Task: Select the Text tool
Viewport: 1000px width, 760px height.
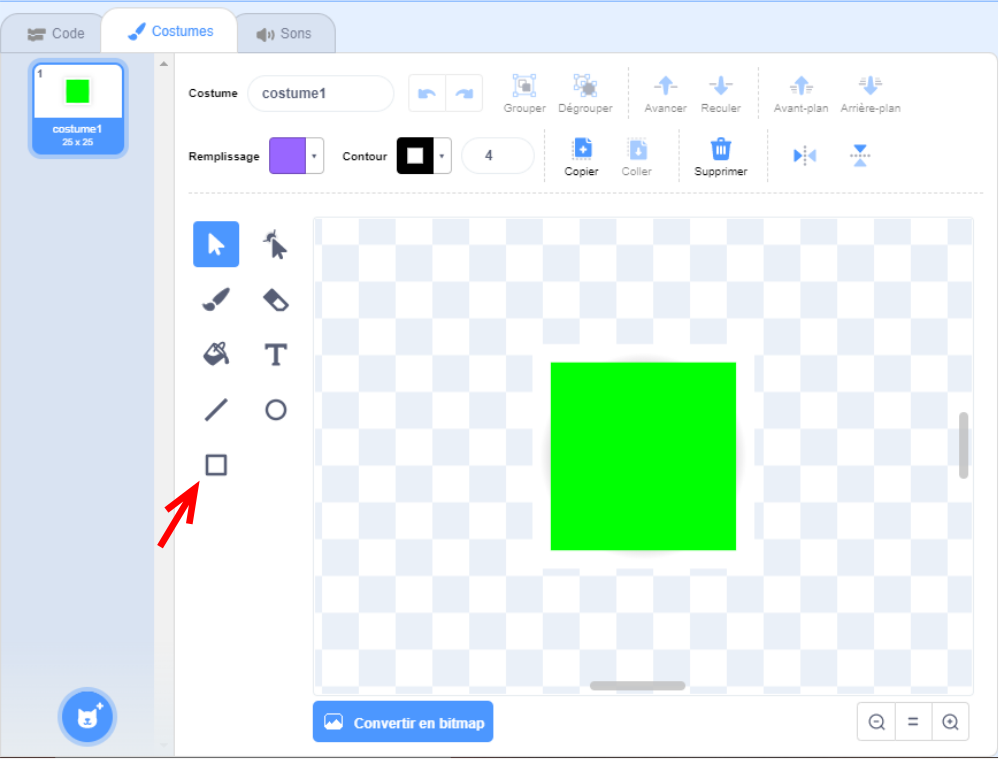Action: tap(275, 354)
